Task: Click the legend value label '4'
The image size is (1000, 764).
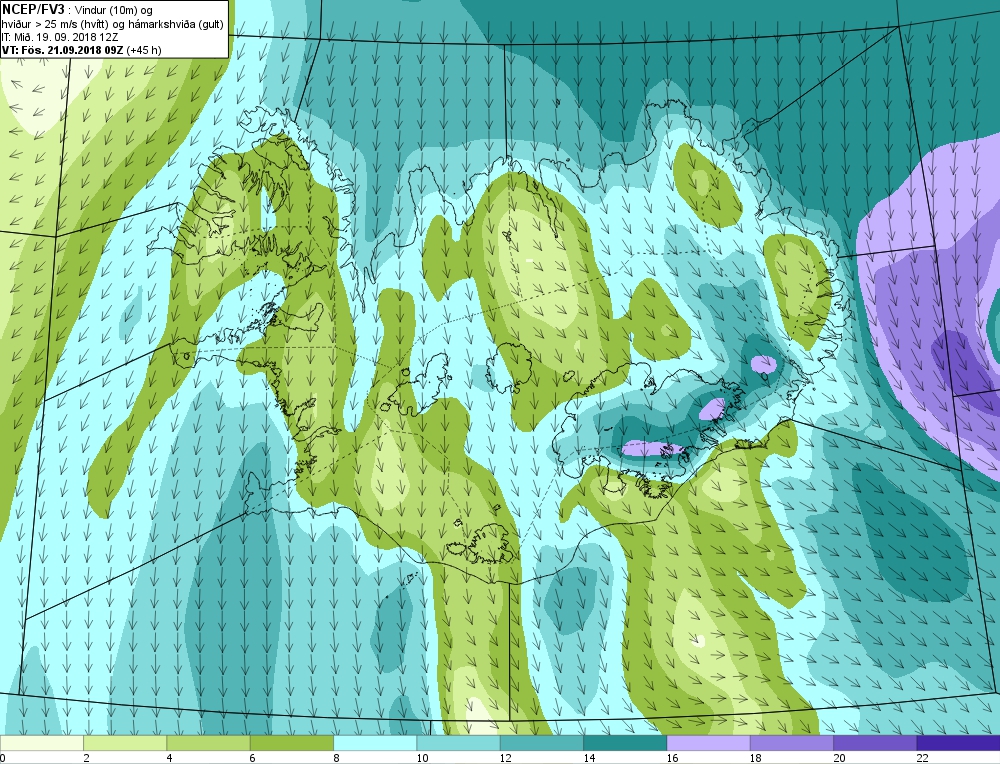Action: click(169, 758)
